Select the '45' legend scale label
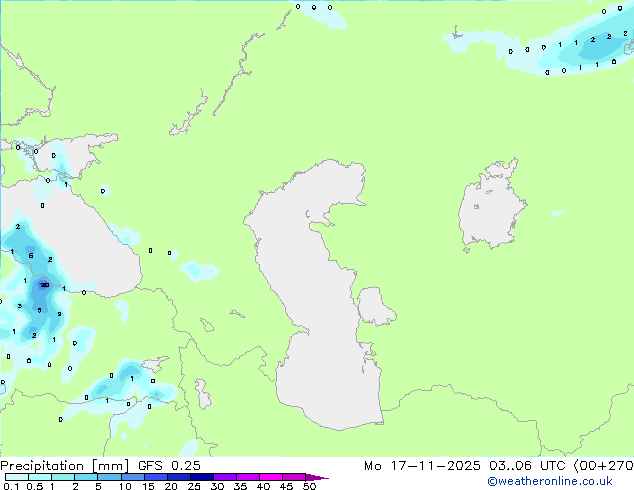Image resolution: width=634 pixels, height=490 pixels. coord(286,486)
